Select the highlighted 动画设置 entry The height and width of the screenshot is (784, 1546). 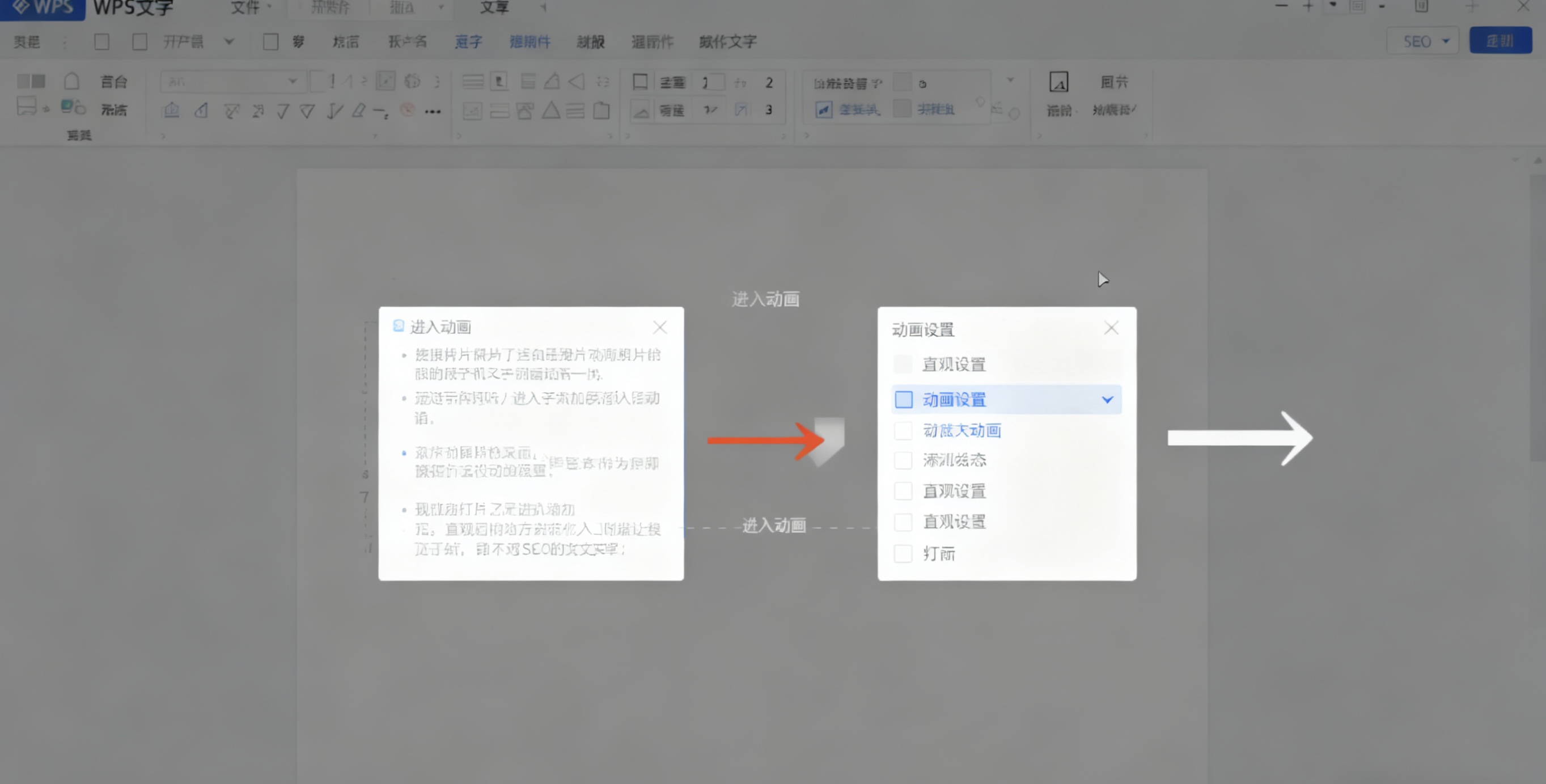[x=954, y=399]
